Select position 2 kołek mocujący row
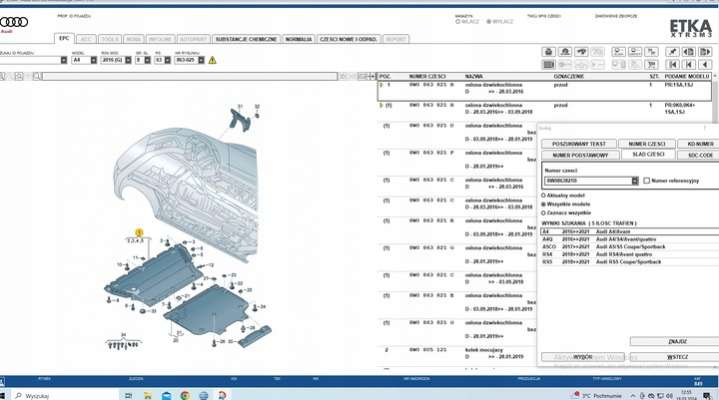Image resolution: width=719 pixels, height=400 pixels. (456, 353)
